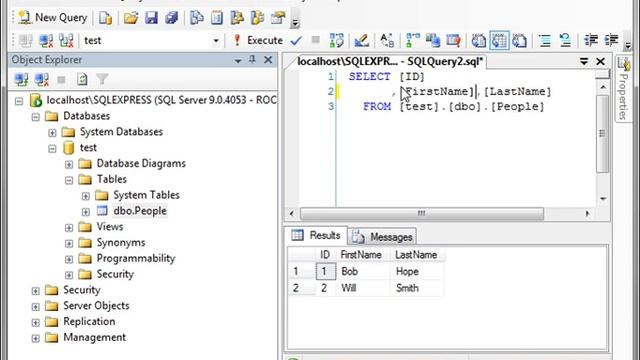This screenshot has width=640, height=360.
Task: Open the standard toolbar overflow options
Action: 295,22
